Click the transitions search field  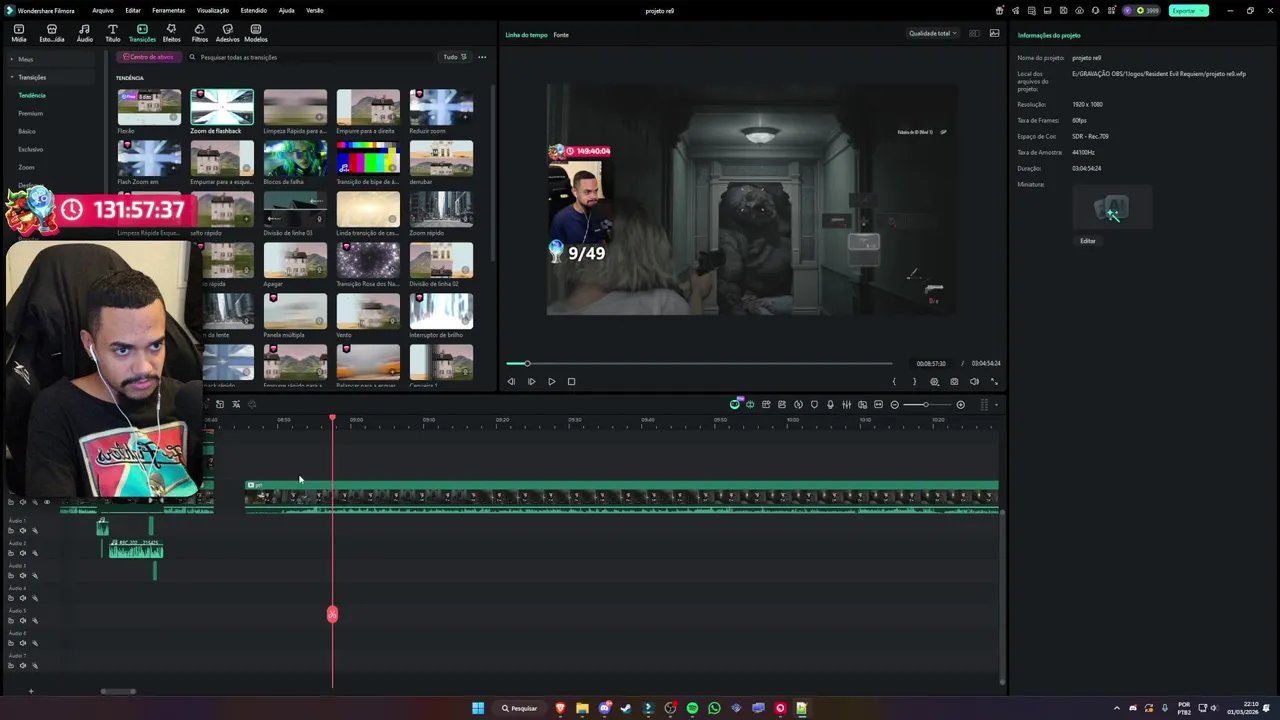310,57
